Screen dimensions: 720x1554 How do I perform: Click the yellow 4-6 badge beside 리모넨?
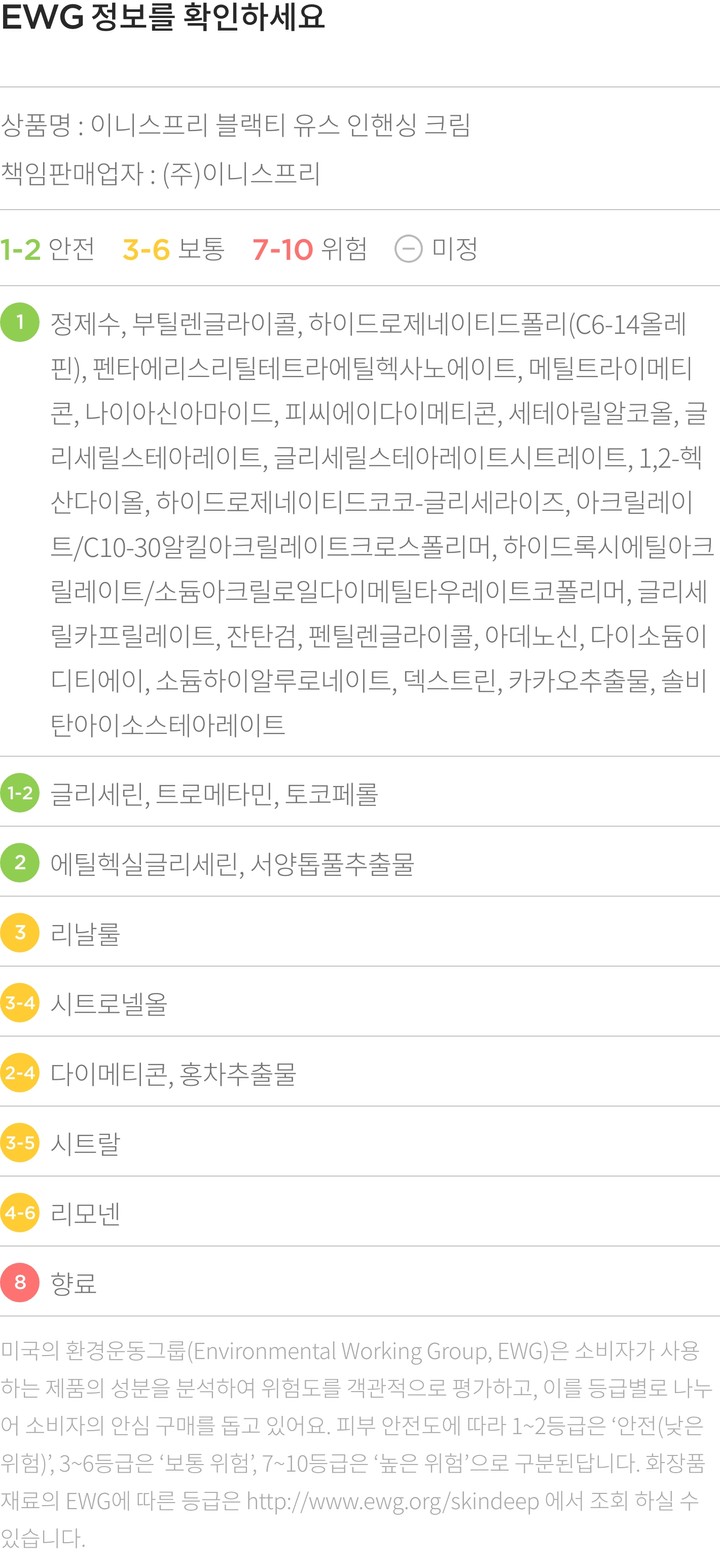pyautogui.click(x=20, y=1214)
